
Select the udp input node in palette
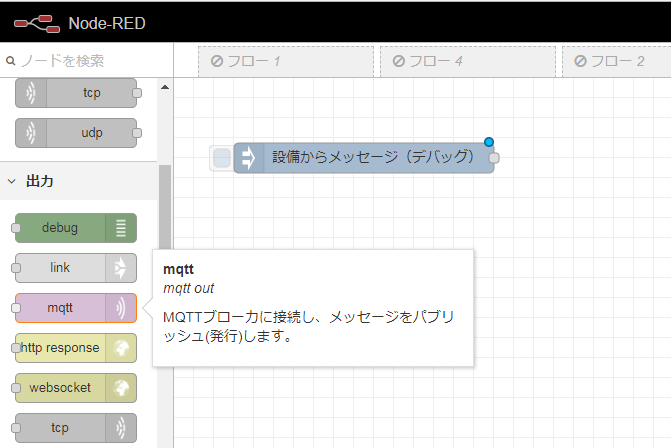76,133
